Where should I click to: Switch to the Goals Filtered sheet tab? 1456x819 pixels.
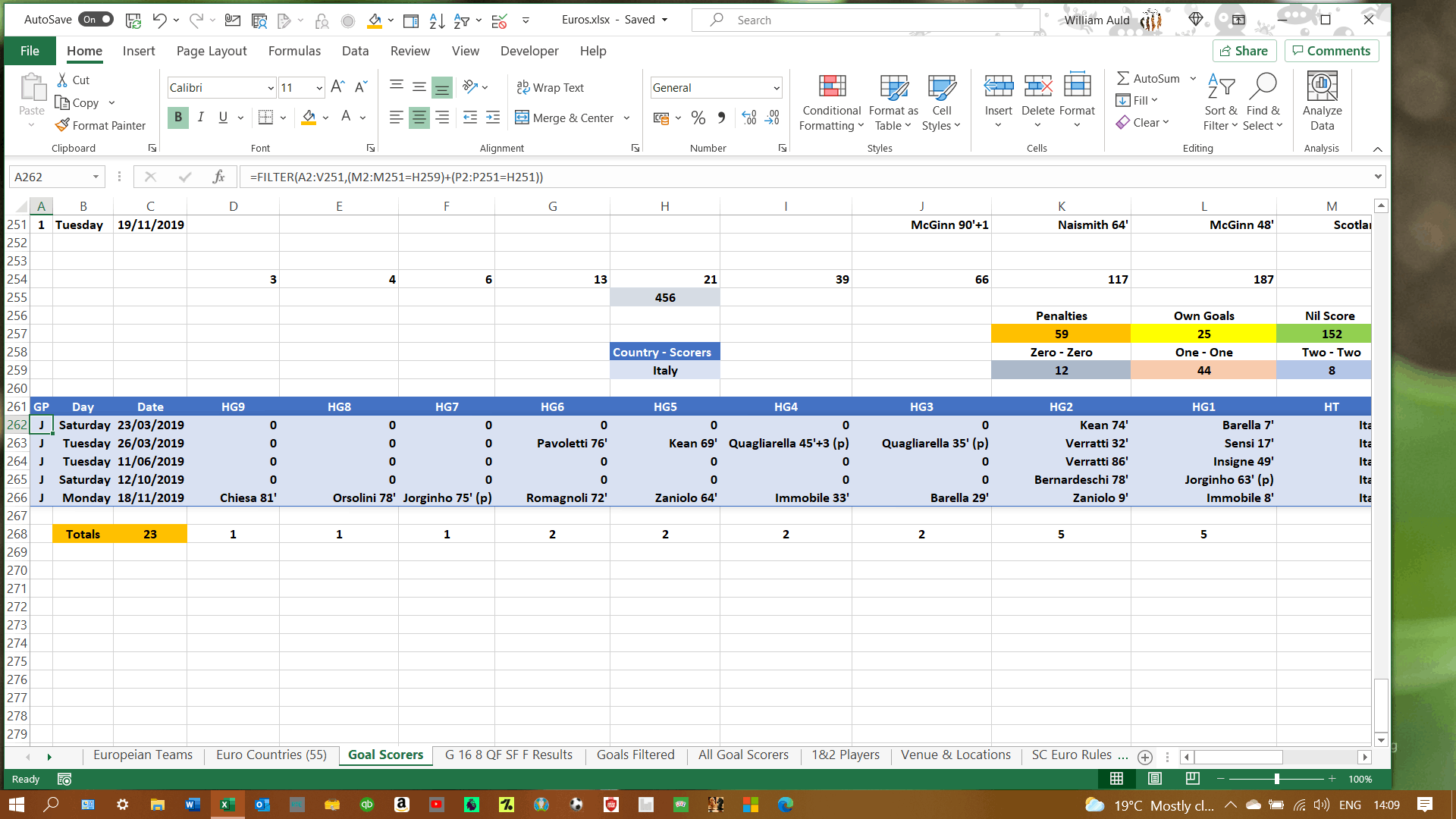[635, 755]
